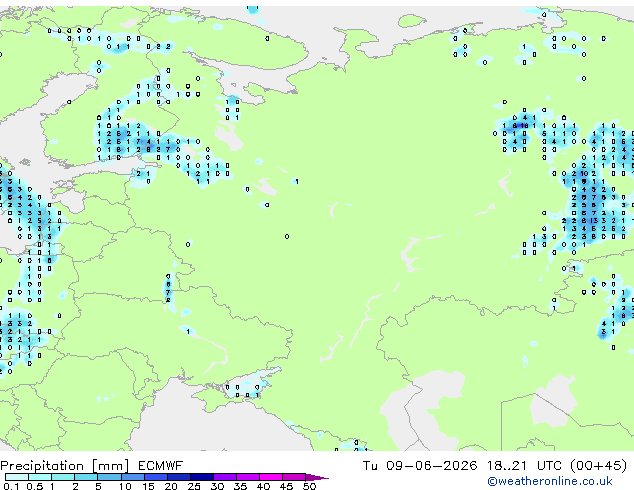Viewport: 634px width, 490px height.
Task: Select the 0.5–1 mm legend color box
Action: coord(40,477)
